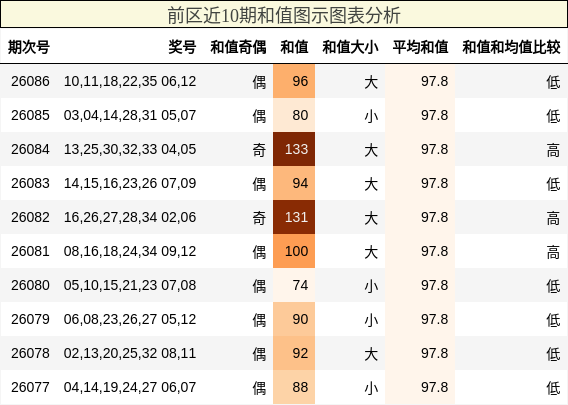The height and width of the screenshot is (405, 568).
Task: Click the 和值 column header
Action: tap(294, 47)
